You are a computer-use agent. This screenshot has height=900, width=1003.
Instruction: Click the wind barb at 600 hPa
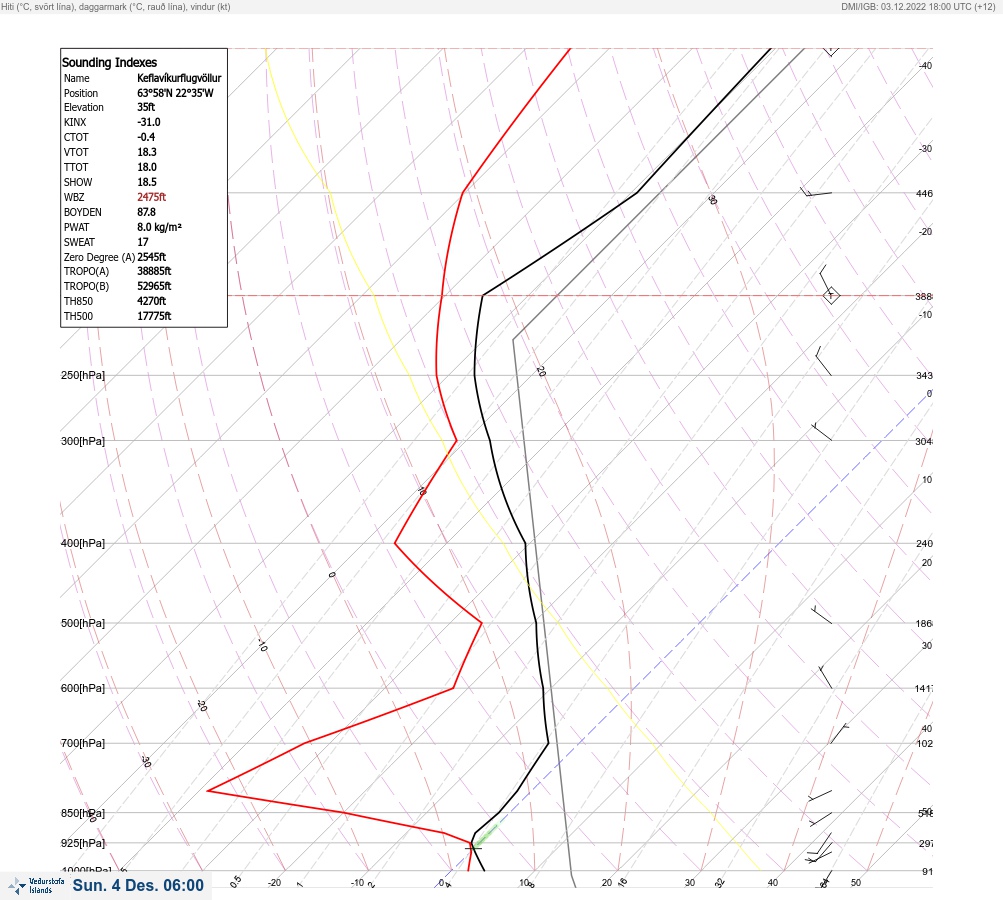(x=826, y=677)
